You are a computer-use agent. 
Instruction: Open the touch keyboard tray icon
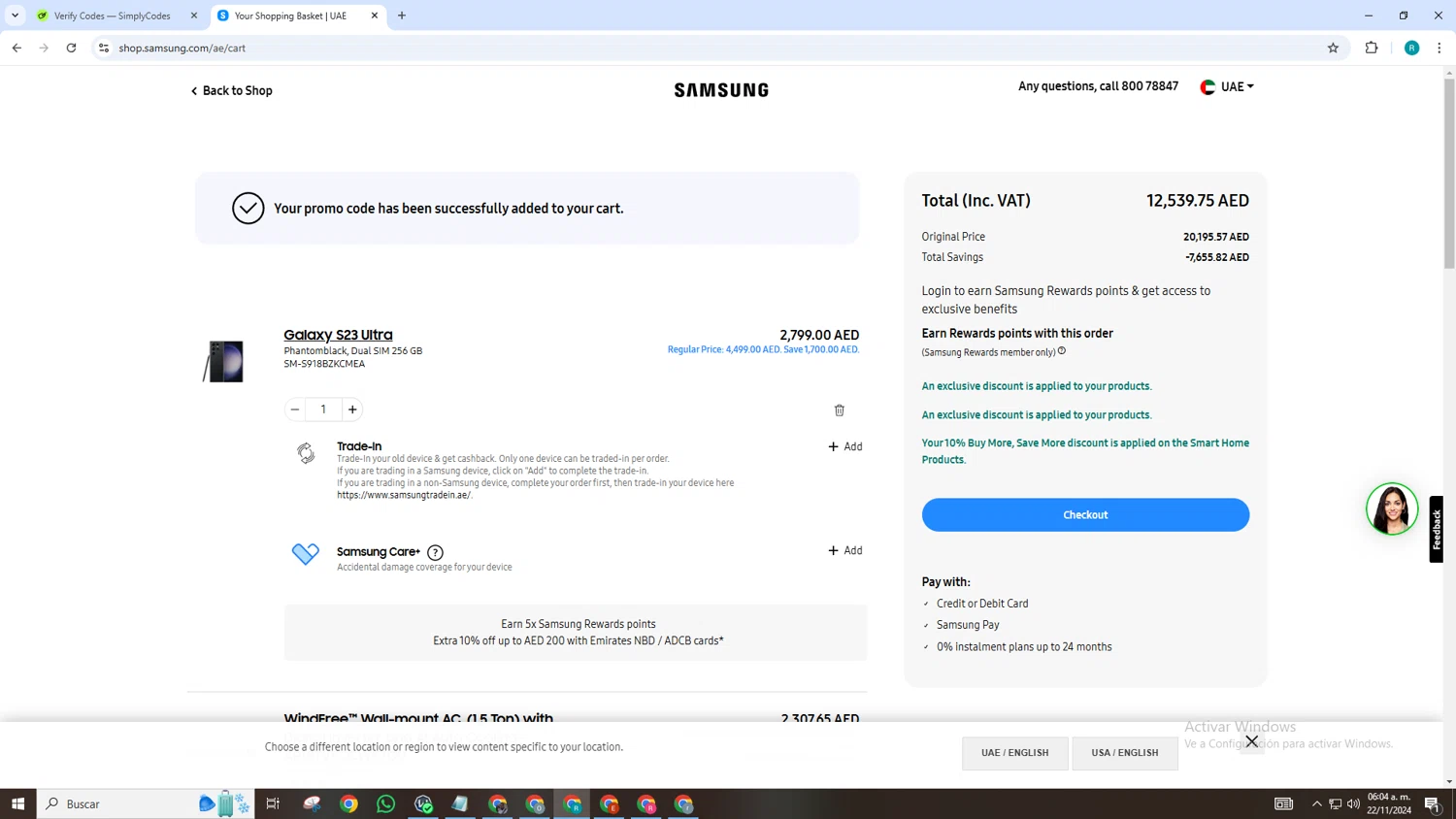(1283, 803)
